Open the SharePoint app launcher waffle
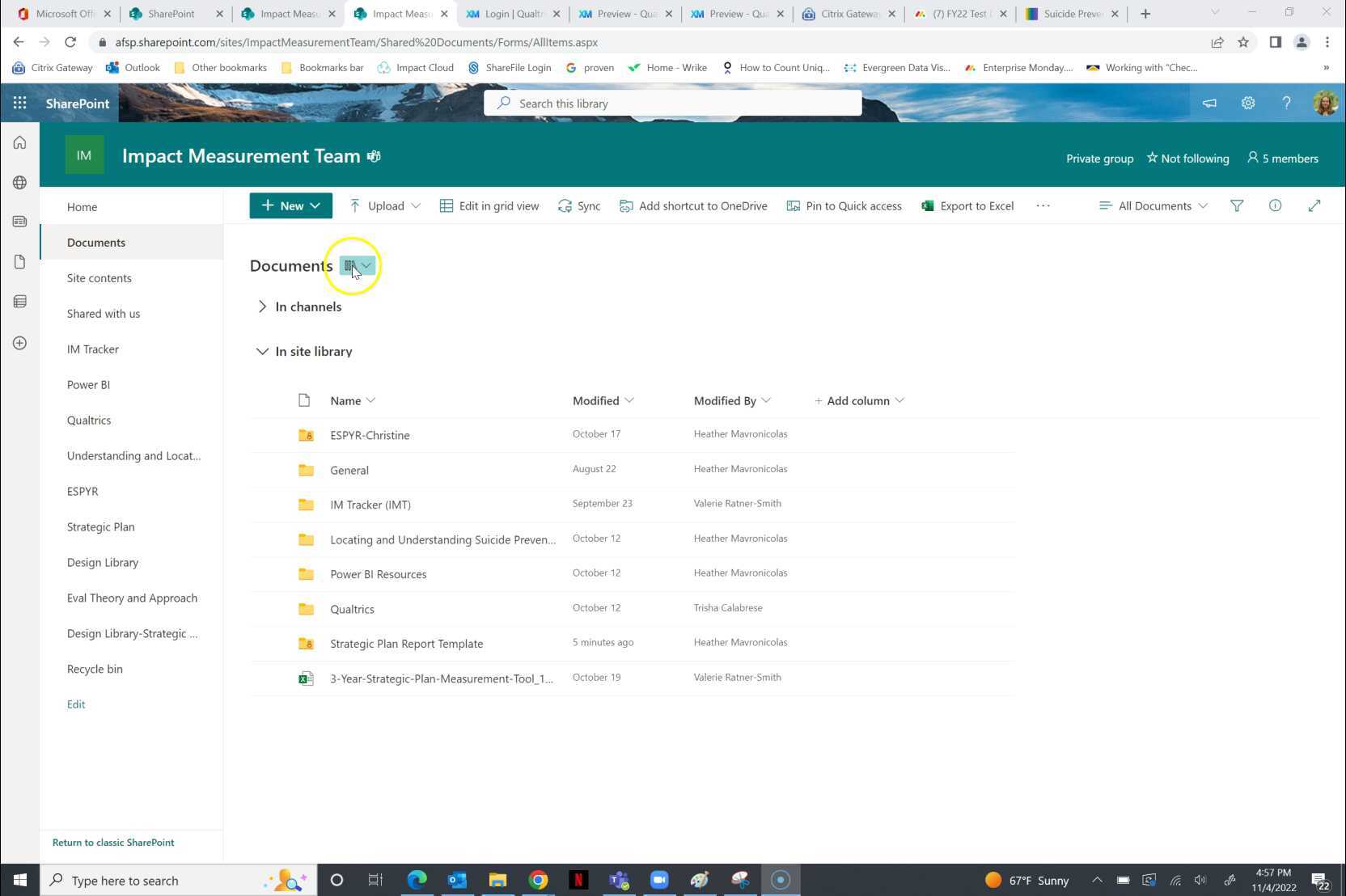 [x=19, y=103]
